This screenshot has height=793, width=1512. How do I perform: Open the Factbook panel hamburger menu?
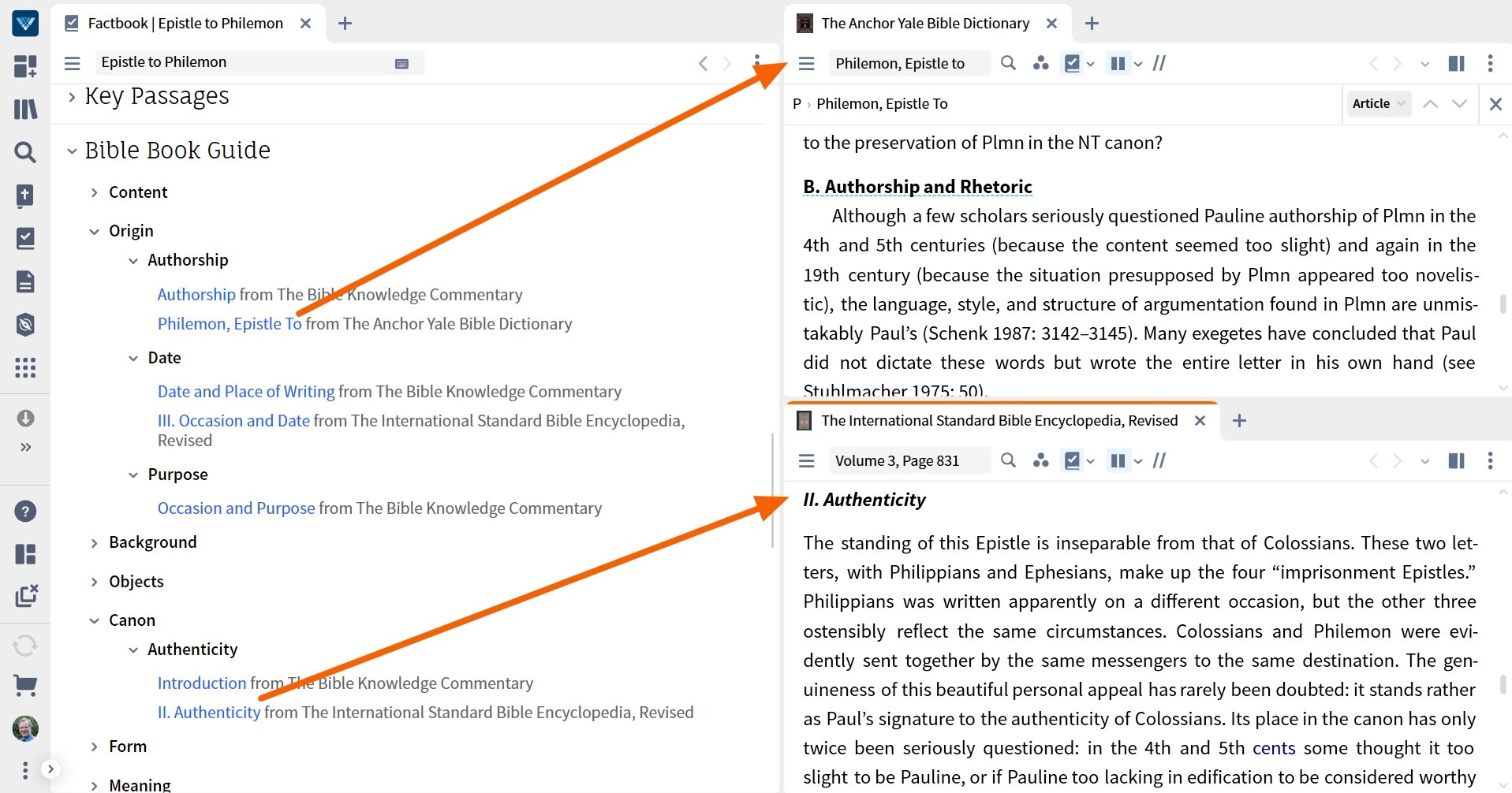[72, 63]
